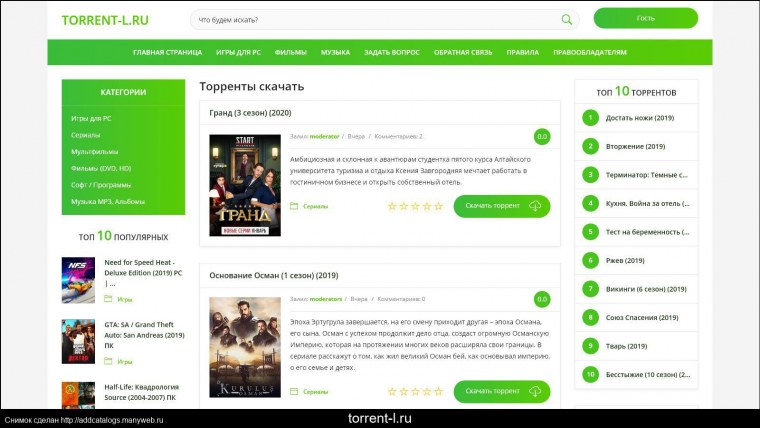Select 'Софт / Программы' category
Image resolution: width=760 pixels, height=428 pixels.
coord(101,185)
